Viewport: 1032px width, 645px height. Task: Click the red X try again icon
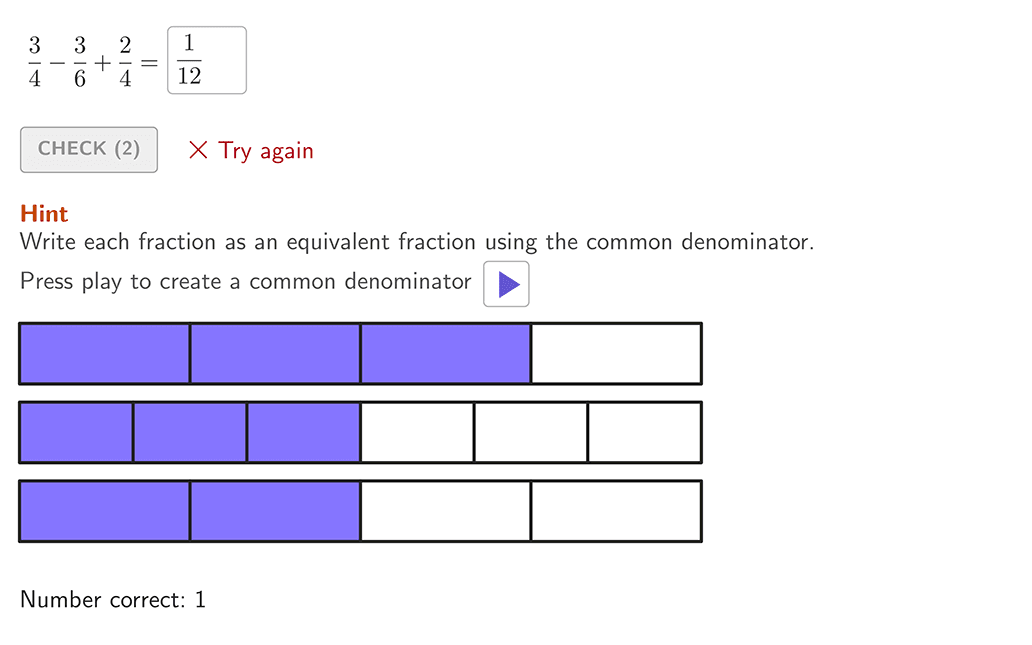198,151
